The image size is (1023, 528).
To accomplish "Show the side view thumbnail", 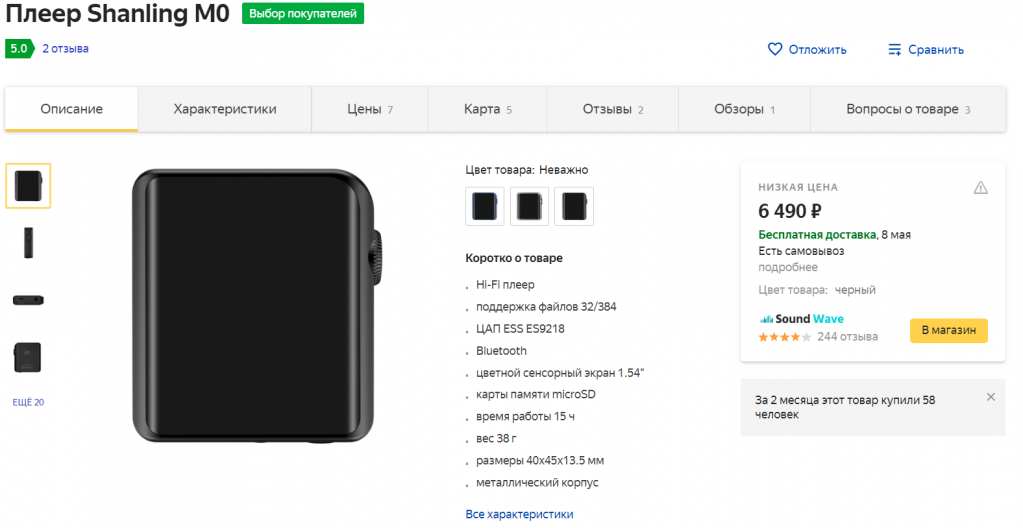I will tap(28, 243).
